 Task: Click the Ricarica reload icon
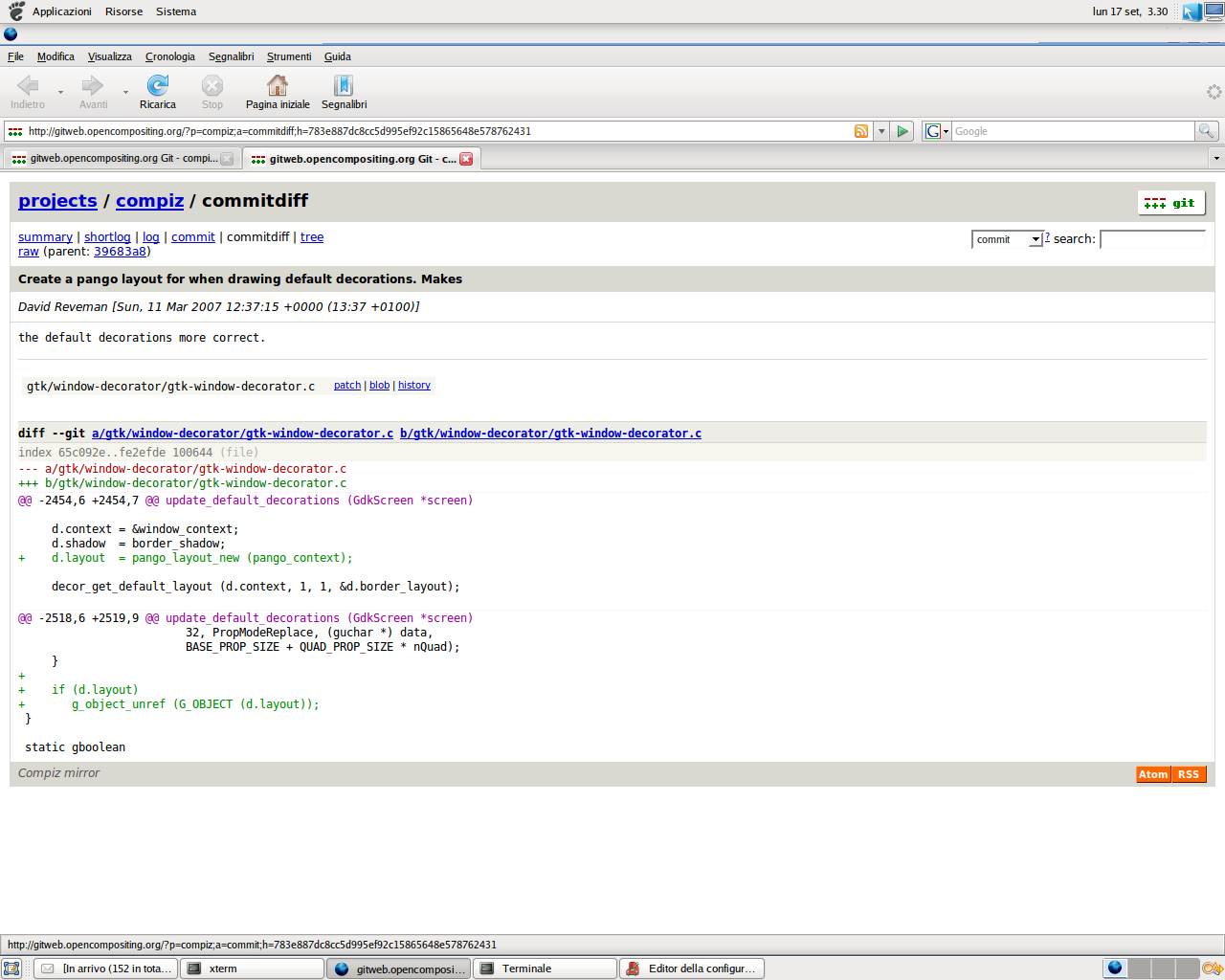(x=157, y=86)
